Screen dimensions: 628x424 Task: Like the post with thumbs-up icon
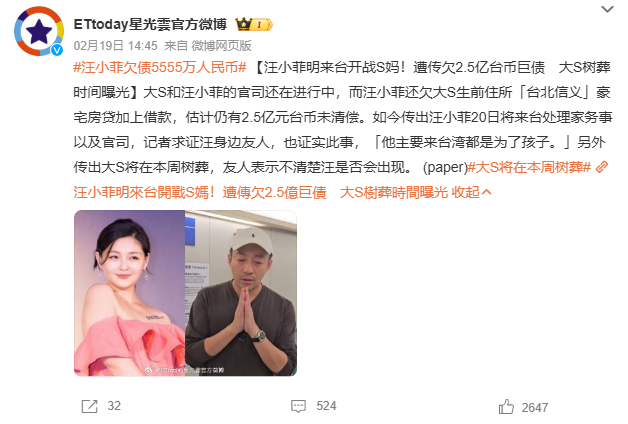point(506,407)
